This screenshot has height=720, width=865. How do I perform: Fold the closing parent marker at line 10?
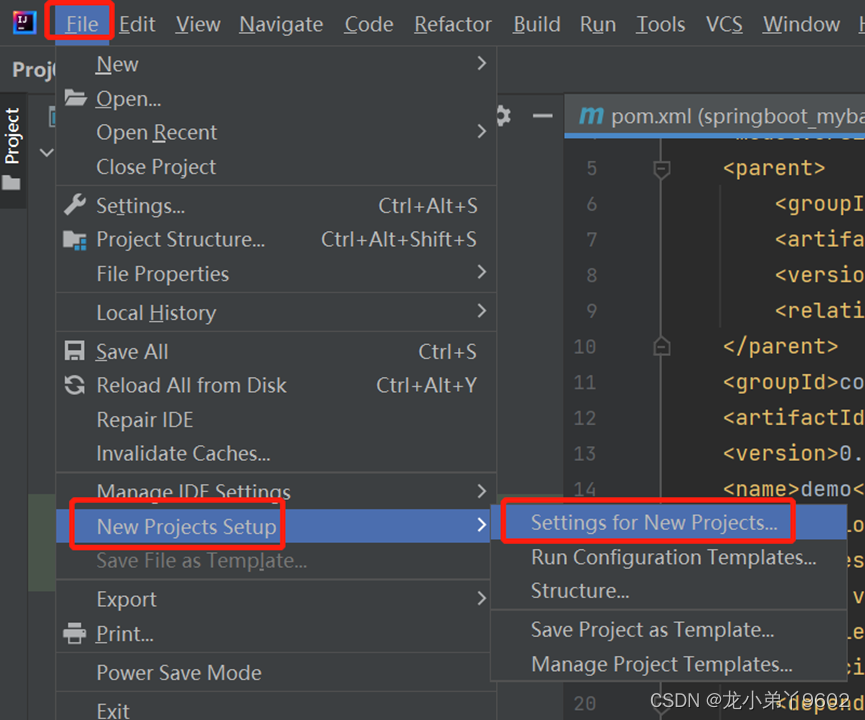point(661,346)
